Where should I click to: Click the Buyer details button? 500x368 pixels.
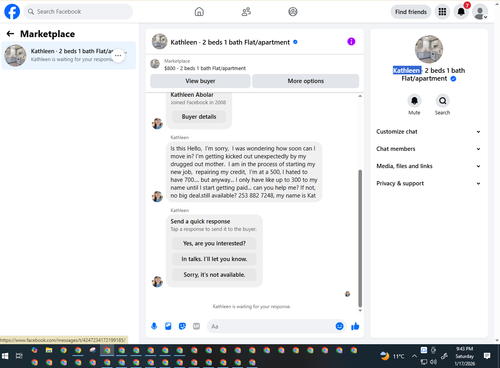coord(199,117)
